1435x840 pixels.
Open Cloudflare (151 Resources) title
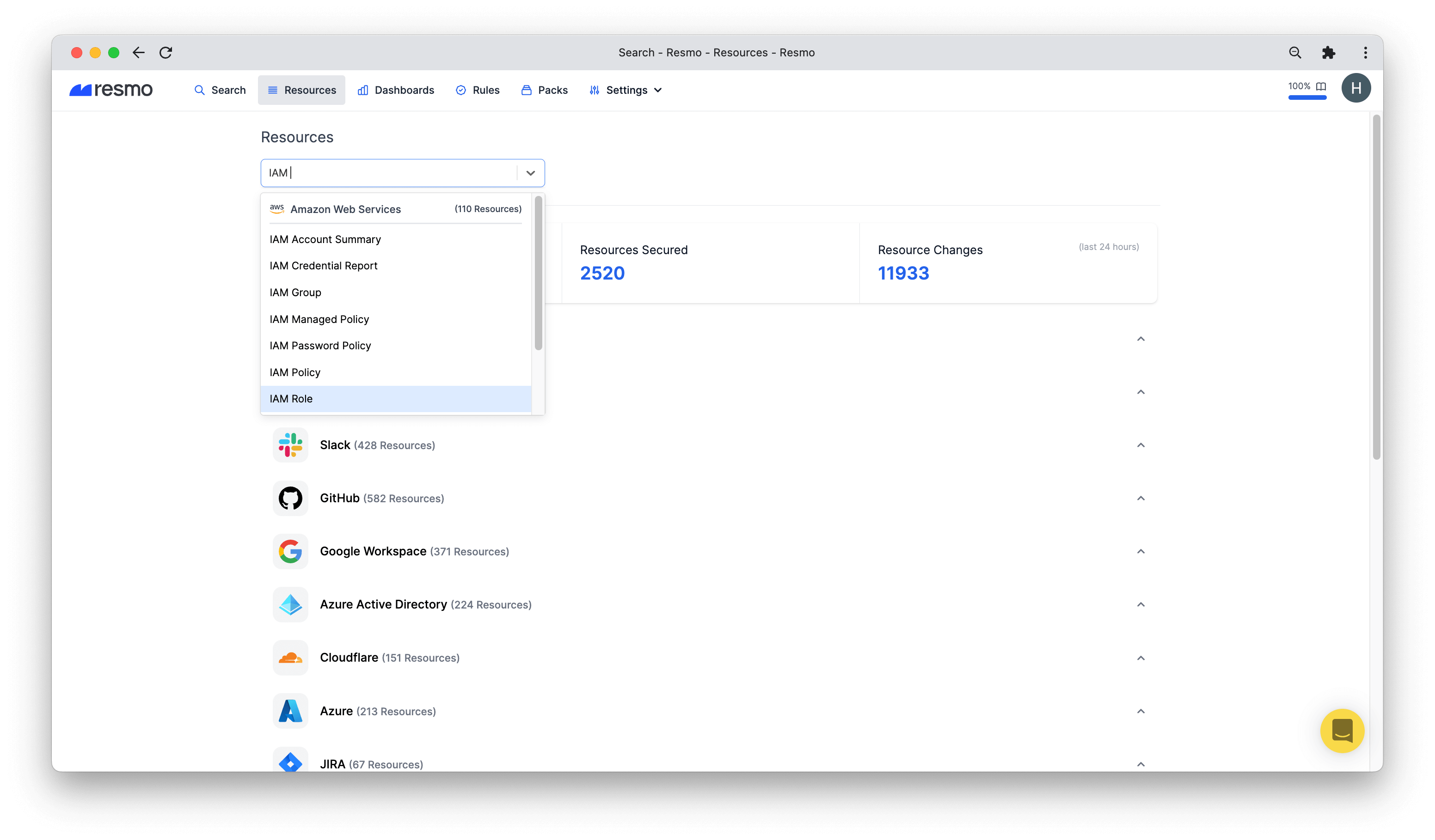click(x=390, y=658)
